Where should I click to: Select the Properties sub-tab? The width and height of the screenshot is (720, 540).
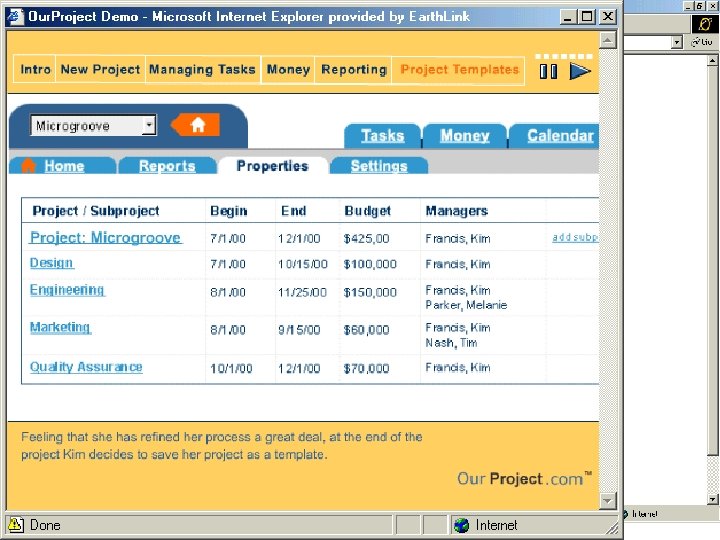(272, 166)
